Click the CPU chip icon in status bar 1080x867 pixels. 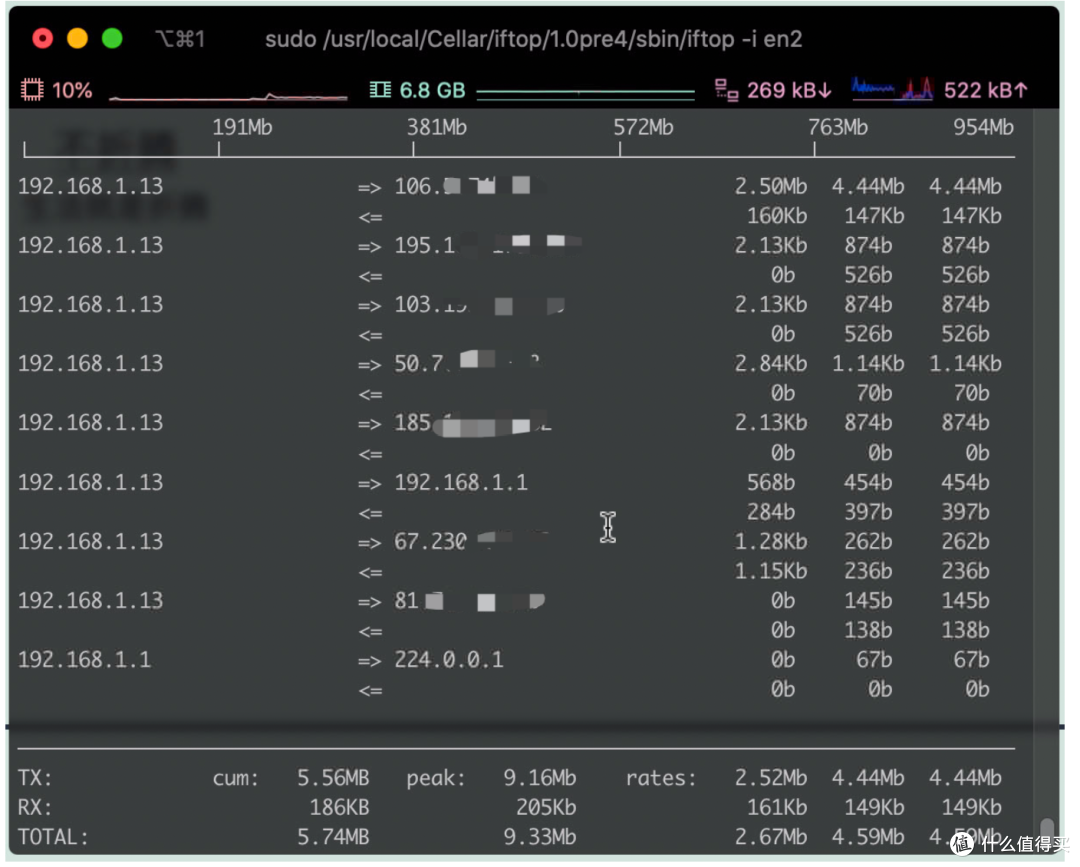tap(33, 91)
